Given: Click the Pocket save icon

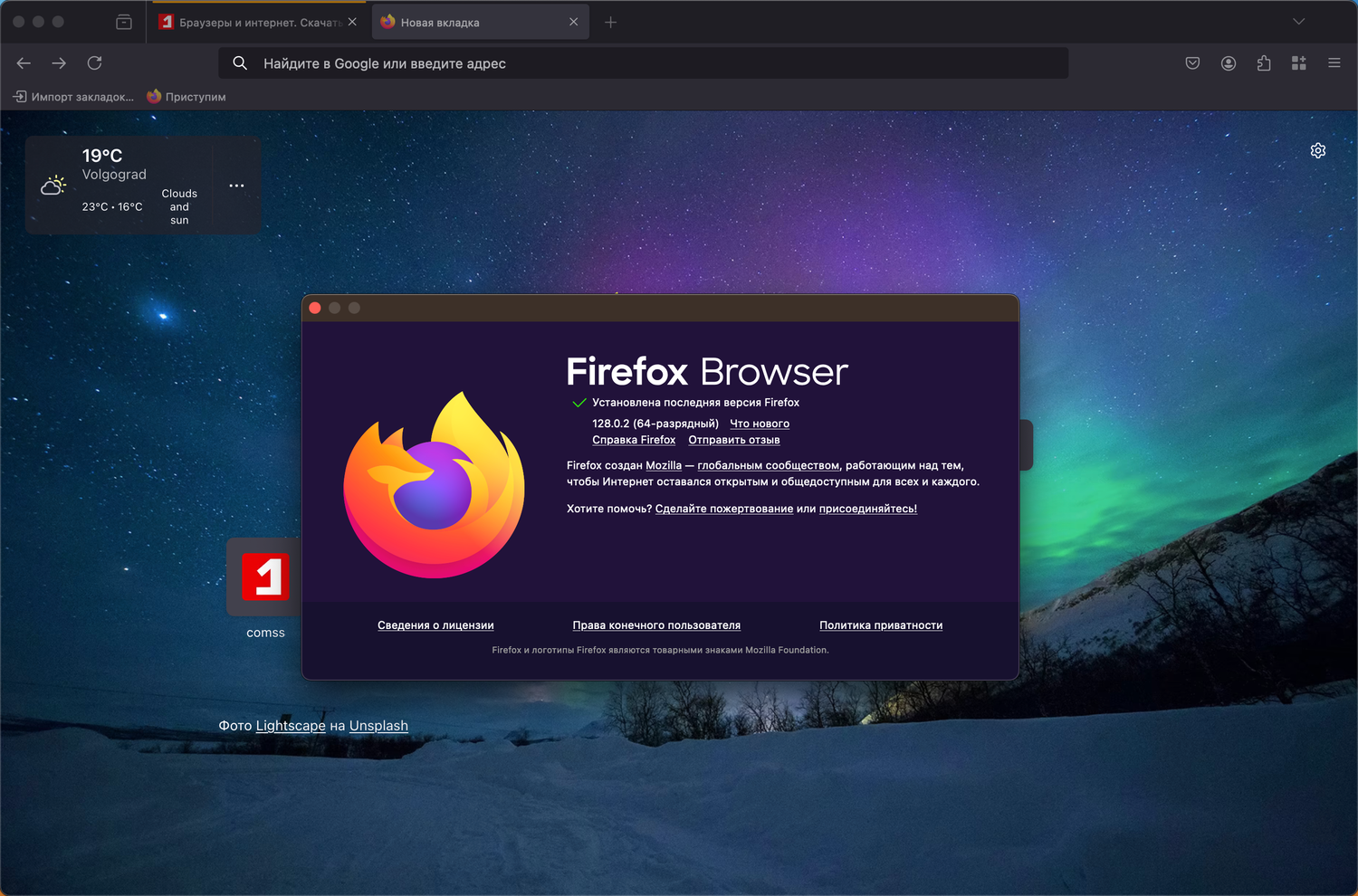Looking at the screenshot, I should [x=1192, y=63].
